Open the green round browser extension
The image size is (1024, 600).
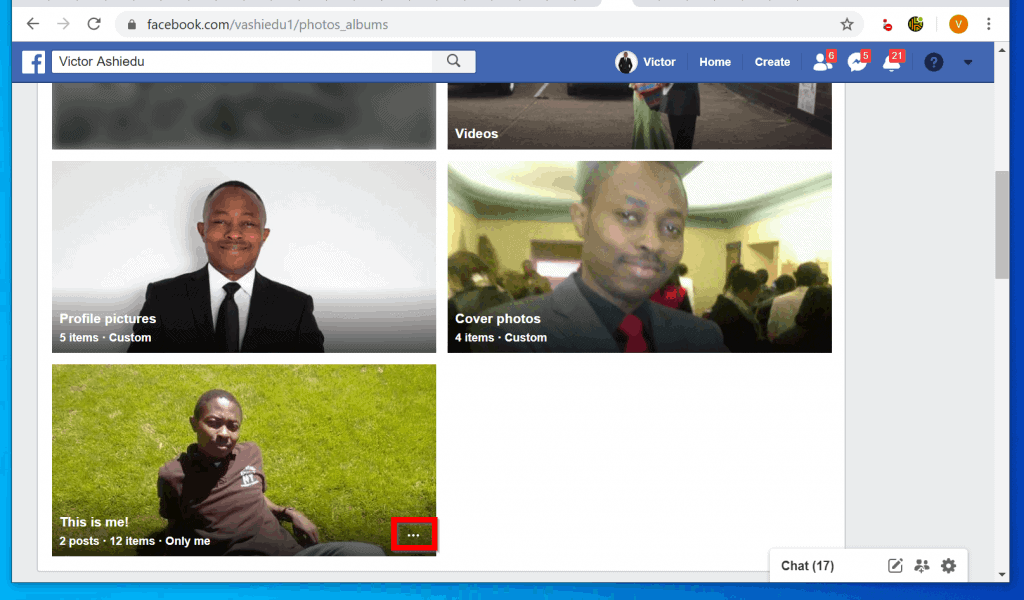[916, 24]
